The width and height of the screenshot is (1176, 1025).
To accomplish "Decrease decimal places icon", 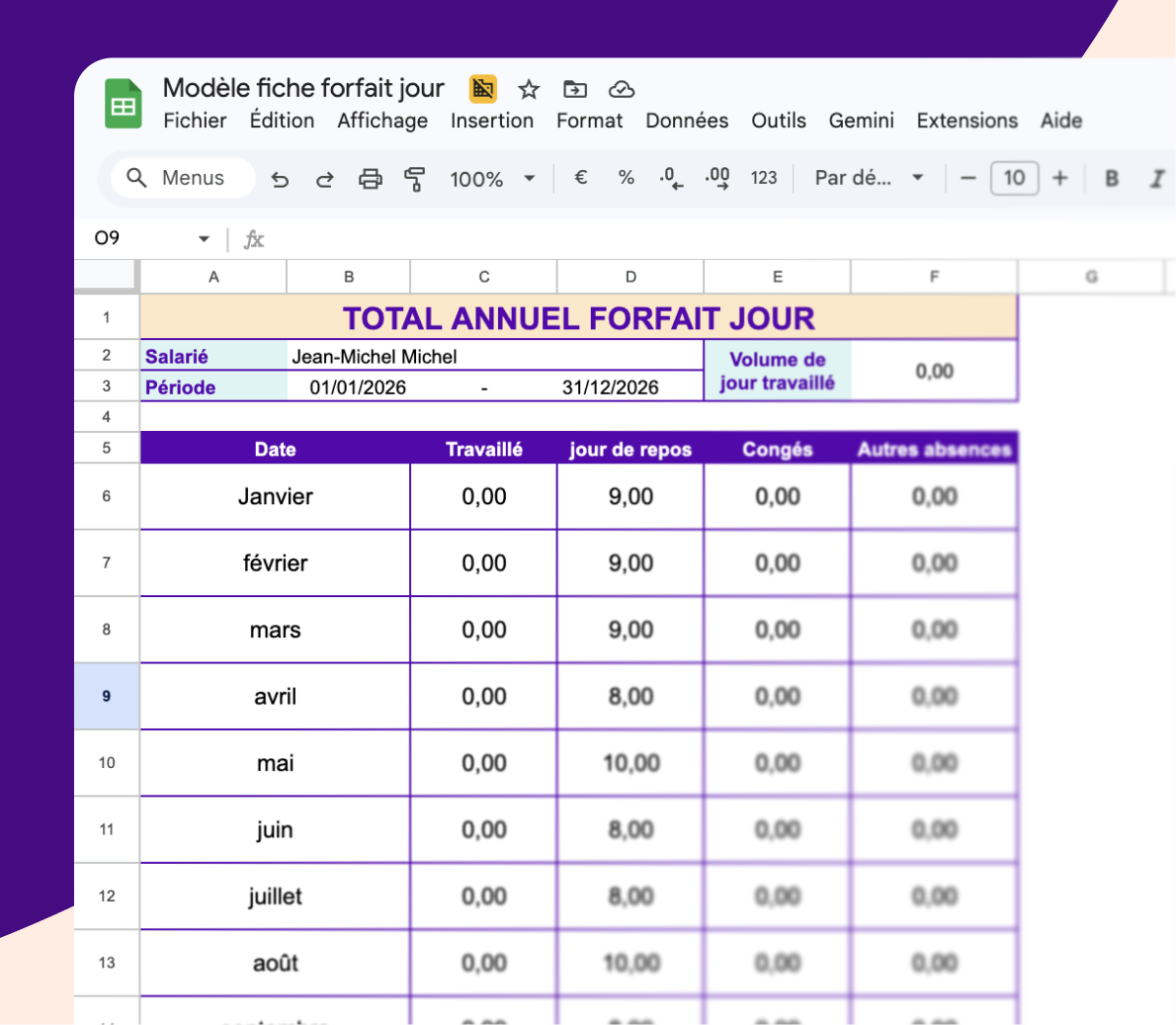I will point(670,179).
